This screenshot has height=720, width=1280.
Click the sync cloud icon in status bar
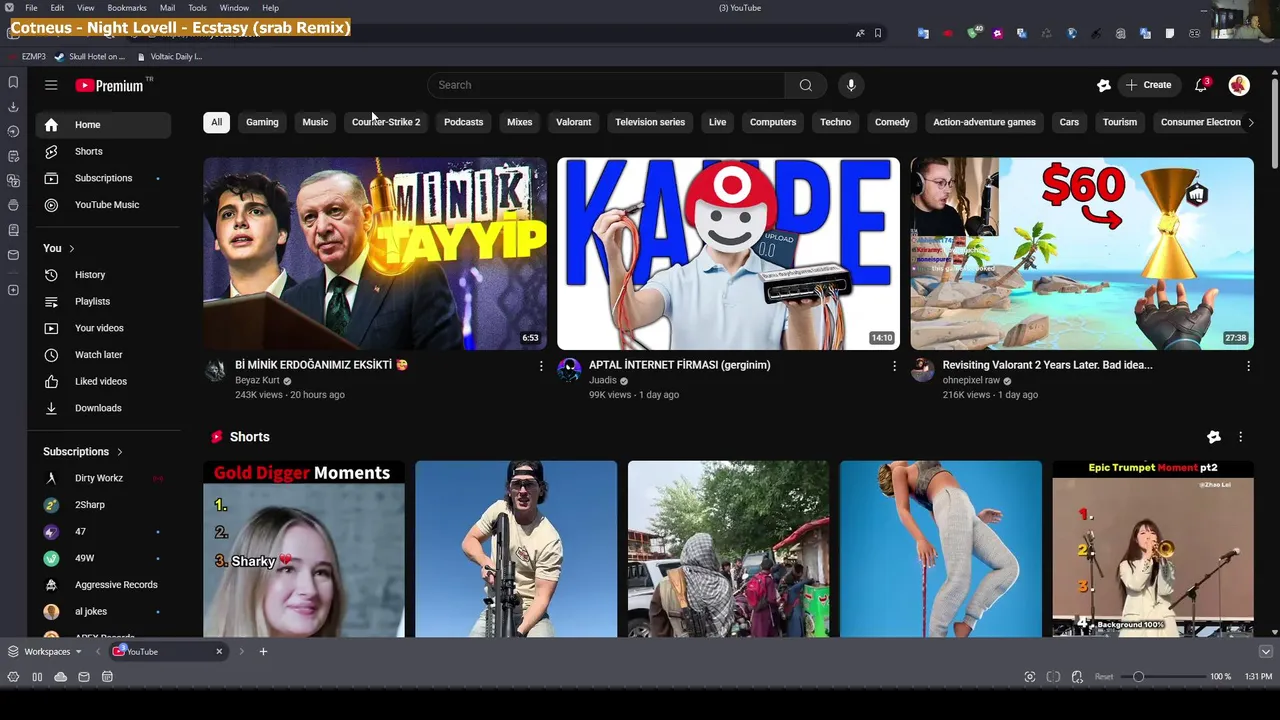[60, 677]
